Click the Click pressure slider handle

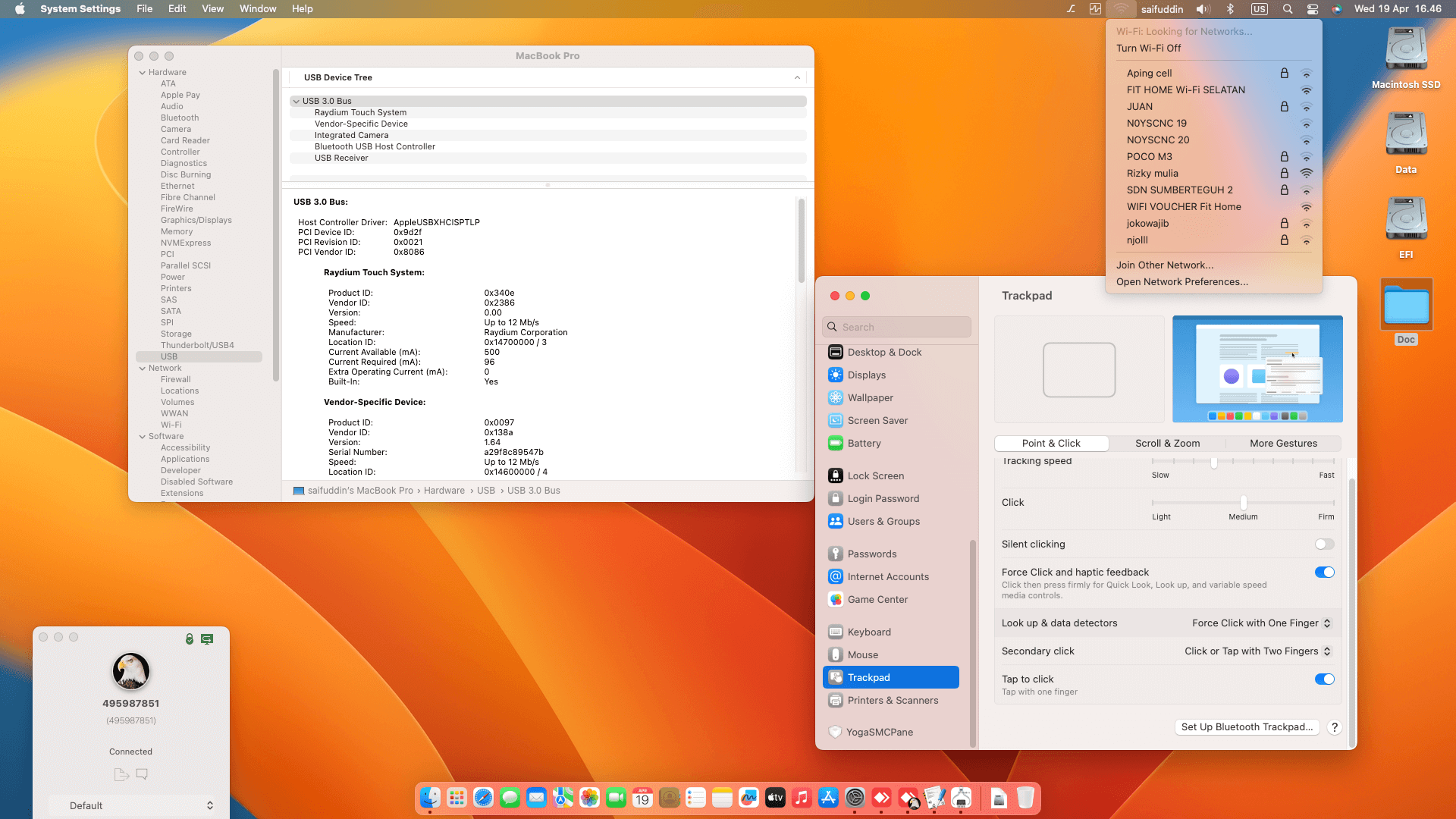[1243, 503]
